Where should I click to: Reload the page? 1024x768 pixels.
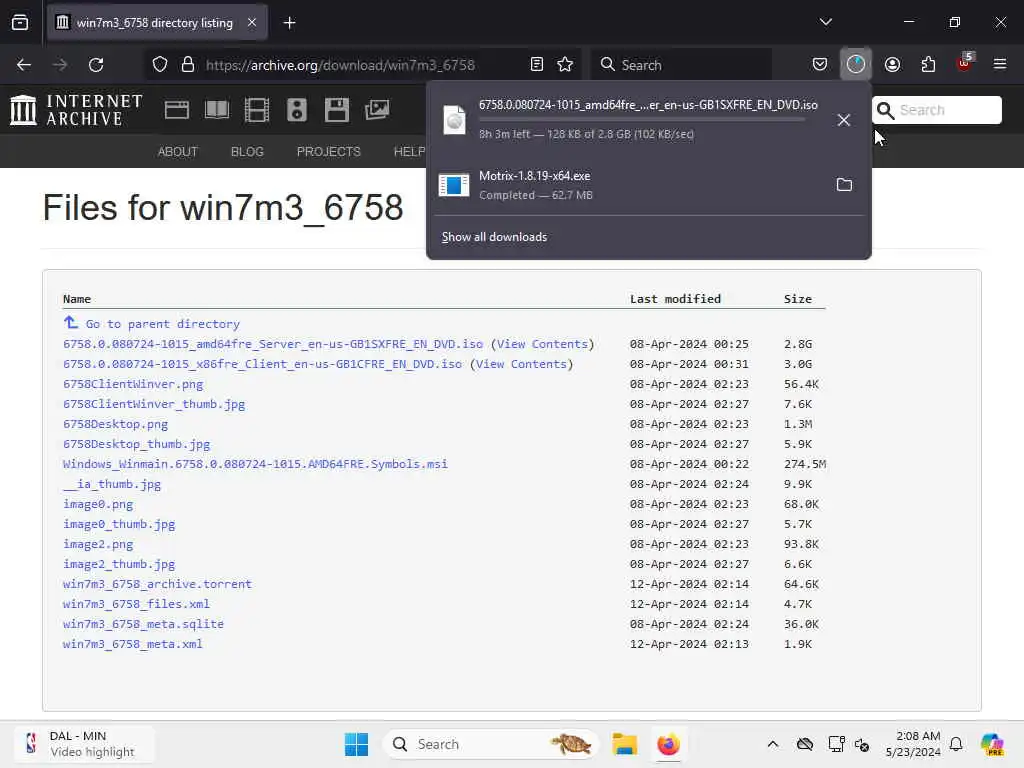(x=96, y=65)
